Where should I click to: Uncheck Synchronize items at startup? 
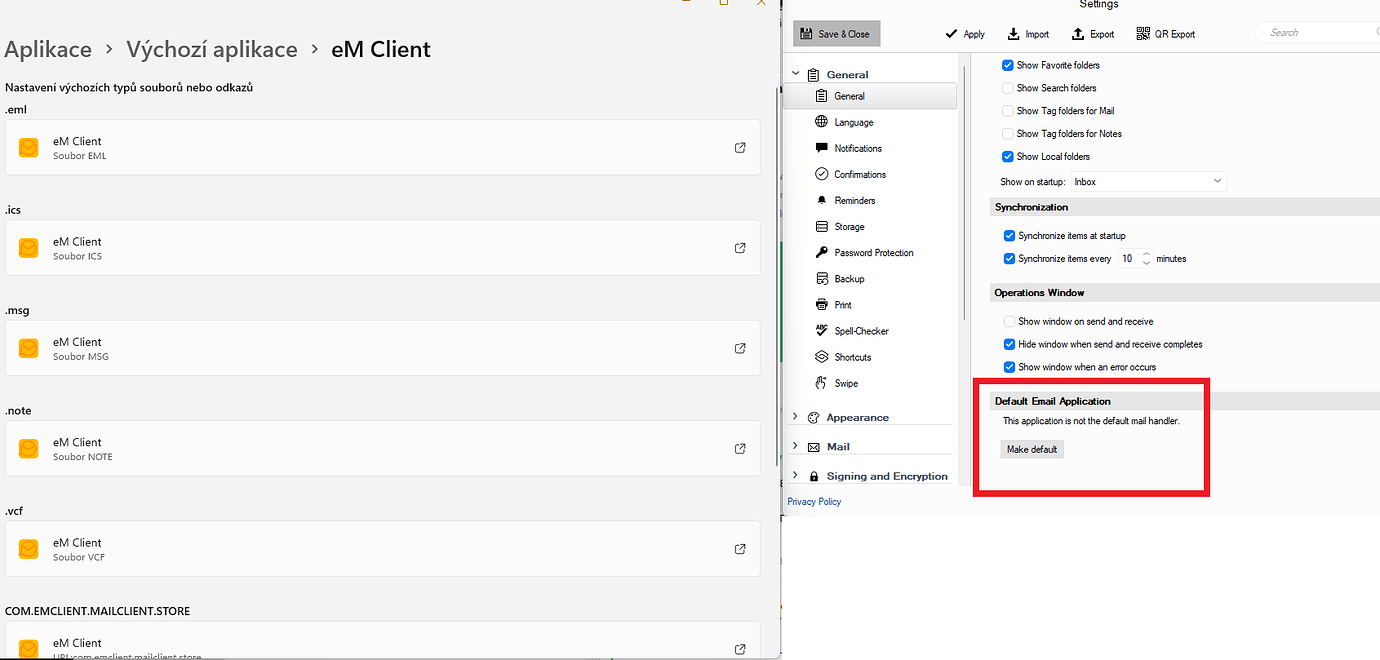(1009, 236)
